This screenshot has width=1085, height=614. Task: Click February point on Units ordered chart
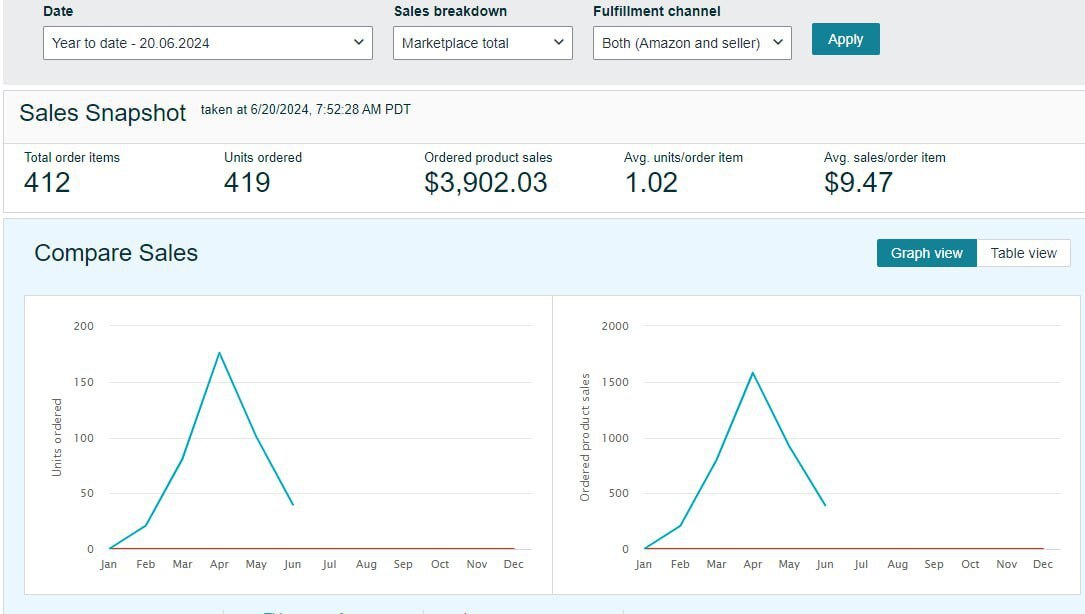146,525
